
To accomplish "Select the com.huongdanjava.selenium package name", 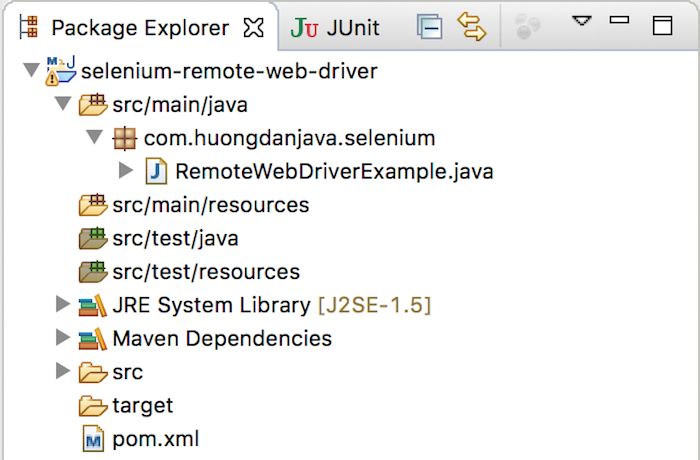I will pos(289,138).
